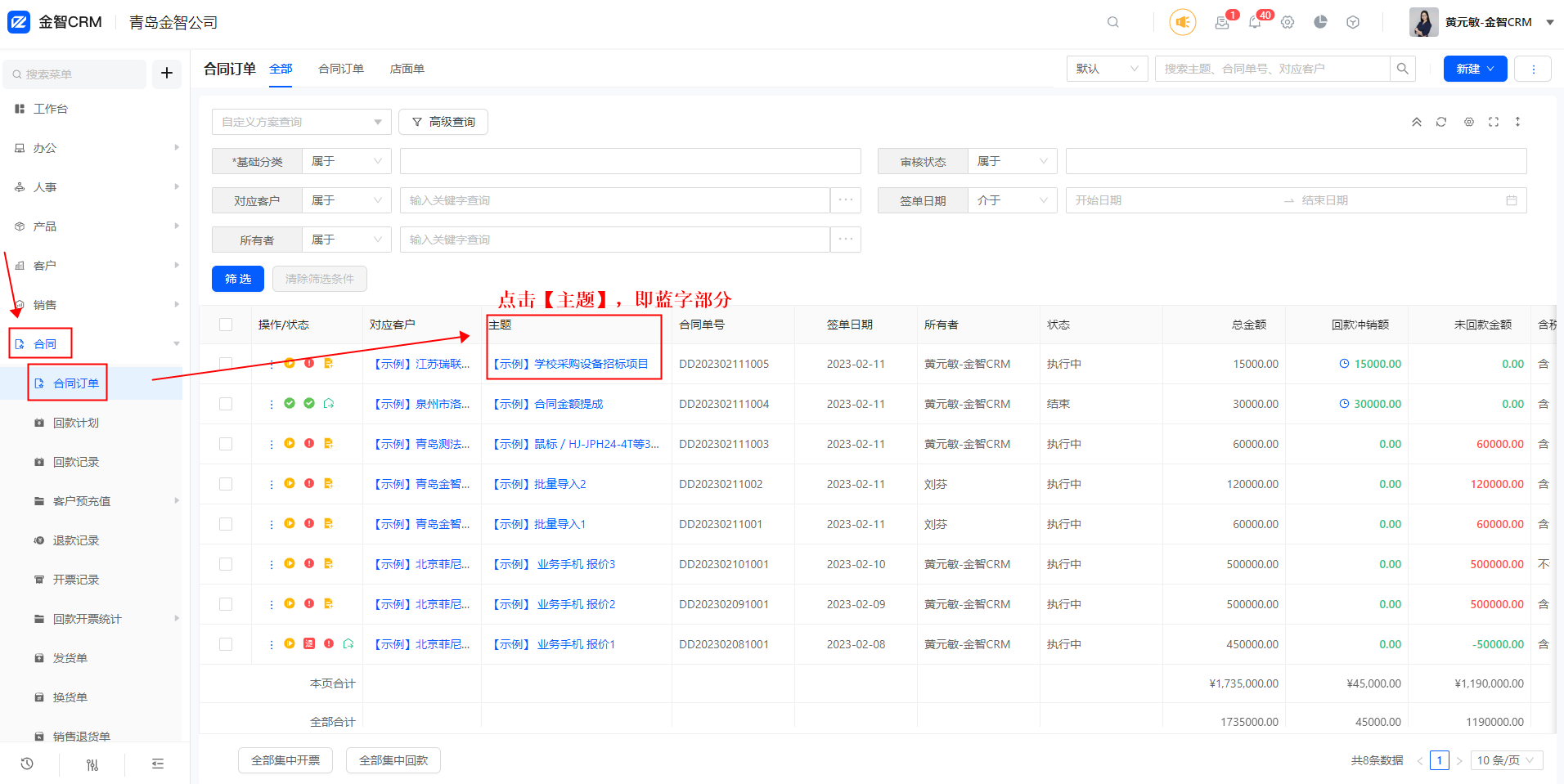Collapse filter panel with double-chevron up icon
The image size is (1564, 784).
(1417, 122)
